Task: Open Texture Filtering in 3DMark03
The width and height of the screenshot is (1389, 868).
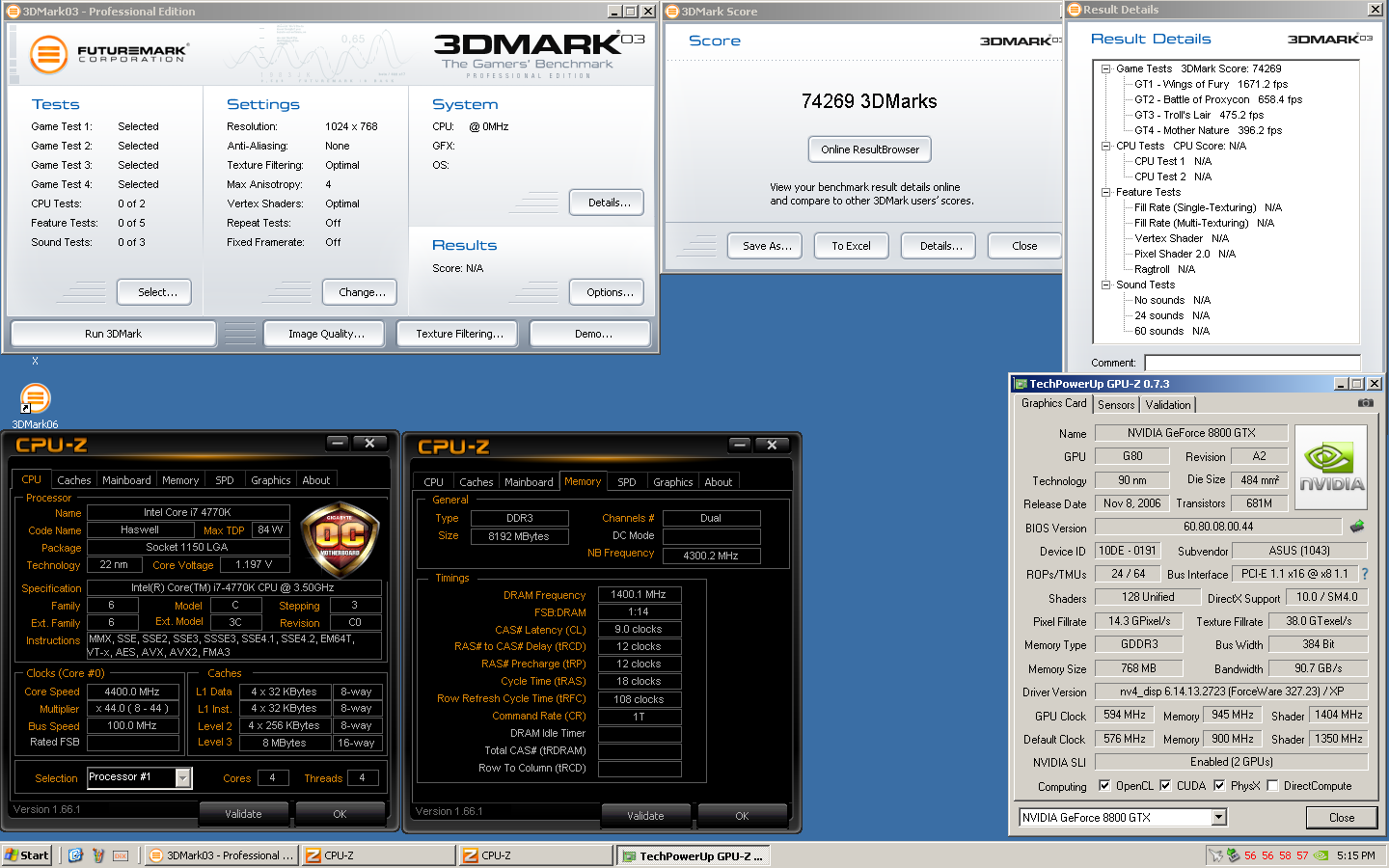Action: (459, 334)
